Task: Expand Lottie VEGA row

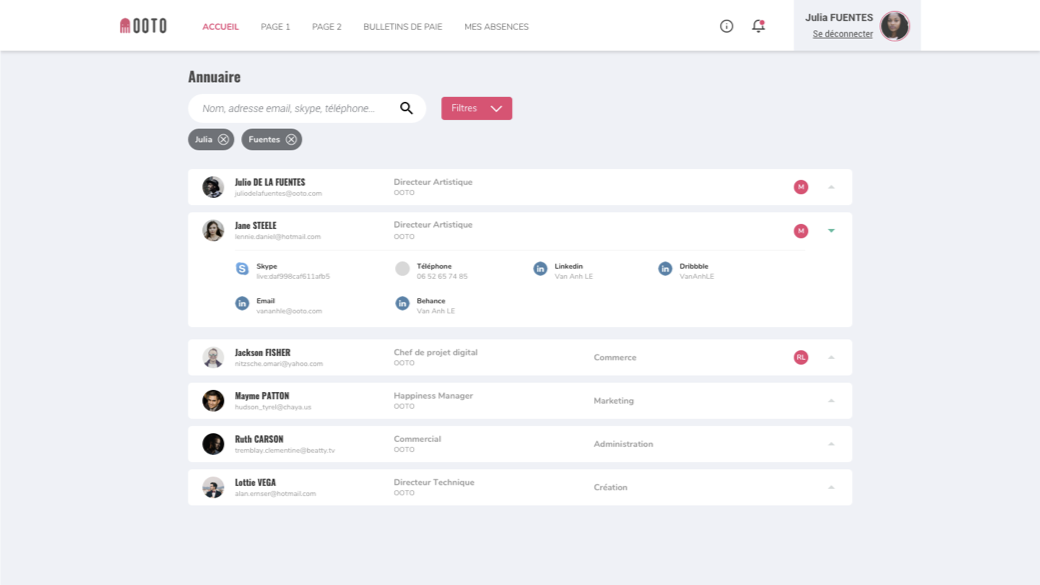Action: pyautogui.click(x=831, y=488)
